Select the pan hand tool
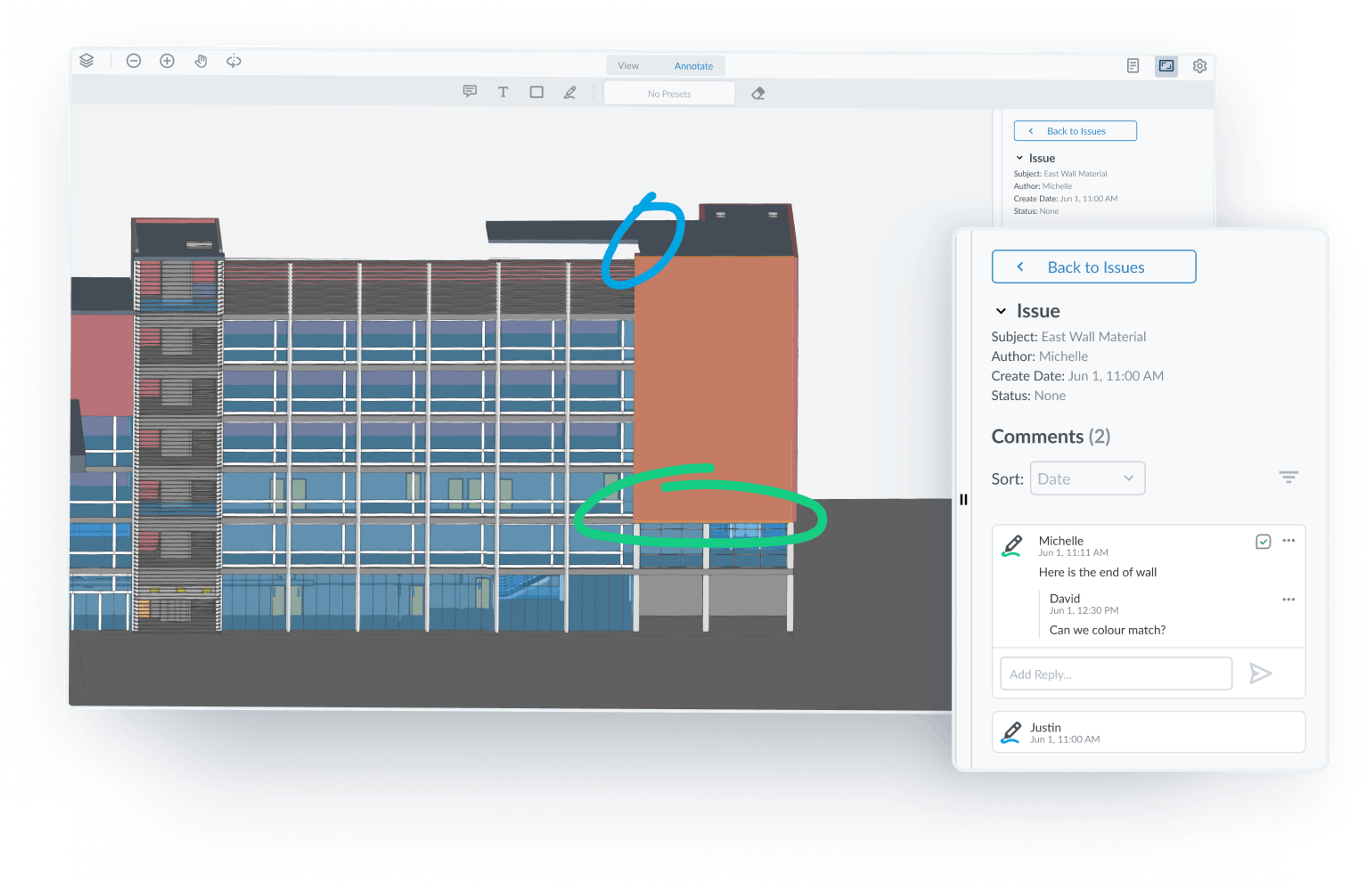This screenshot has height=888, width=1372. [200, 61]
